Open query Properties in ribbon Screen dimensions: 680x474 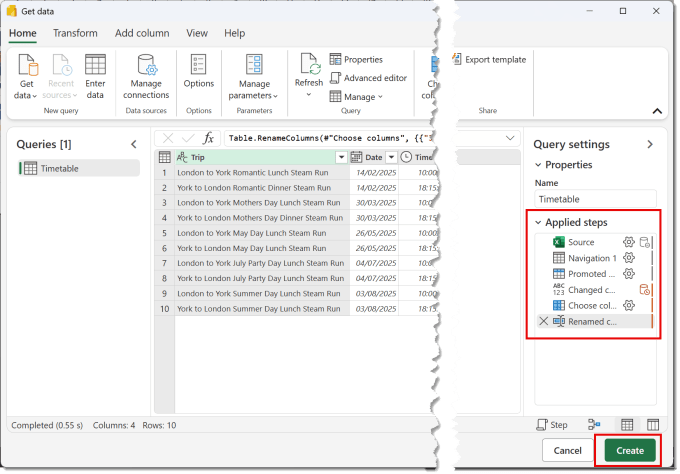point(356,59)
